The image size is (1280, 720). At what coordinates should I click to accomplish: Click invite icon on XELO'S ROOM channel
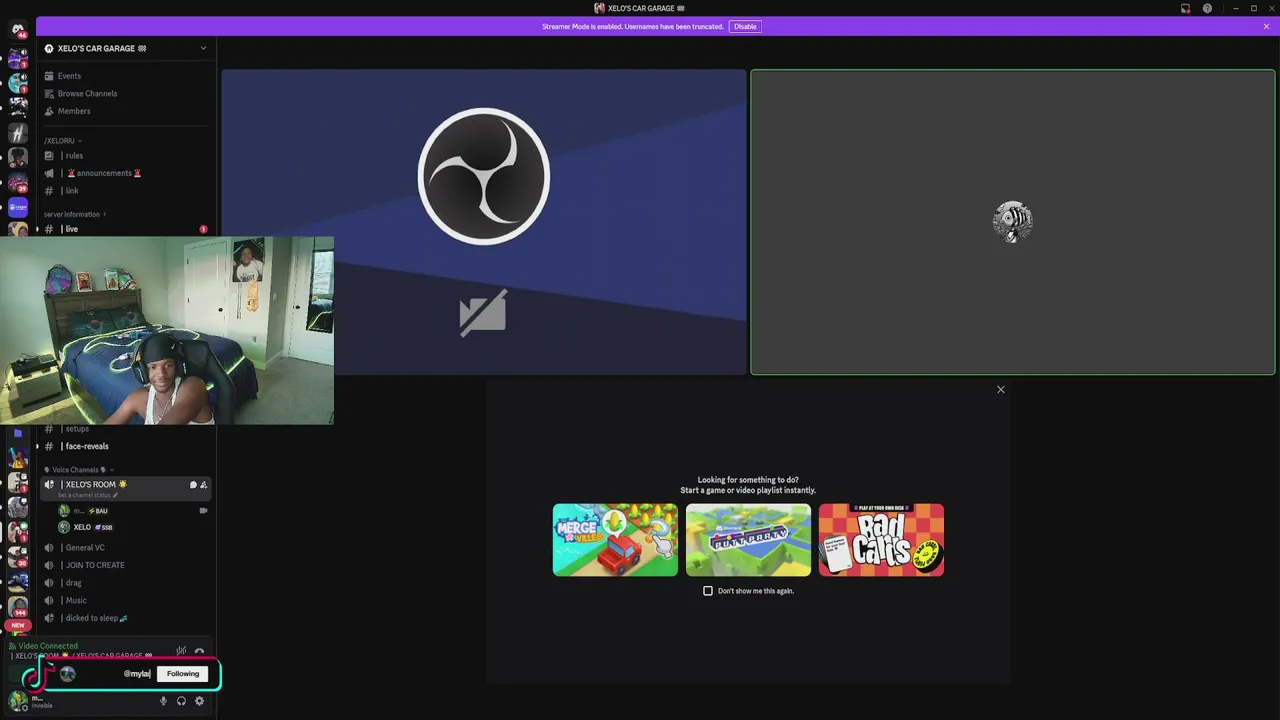(204, 485)
